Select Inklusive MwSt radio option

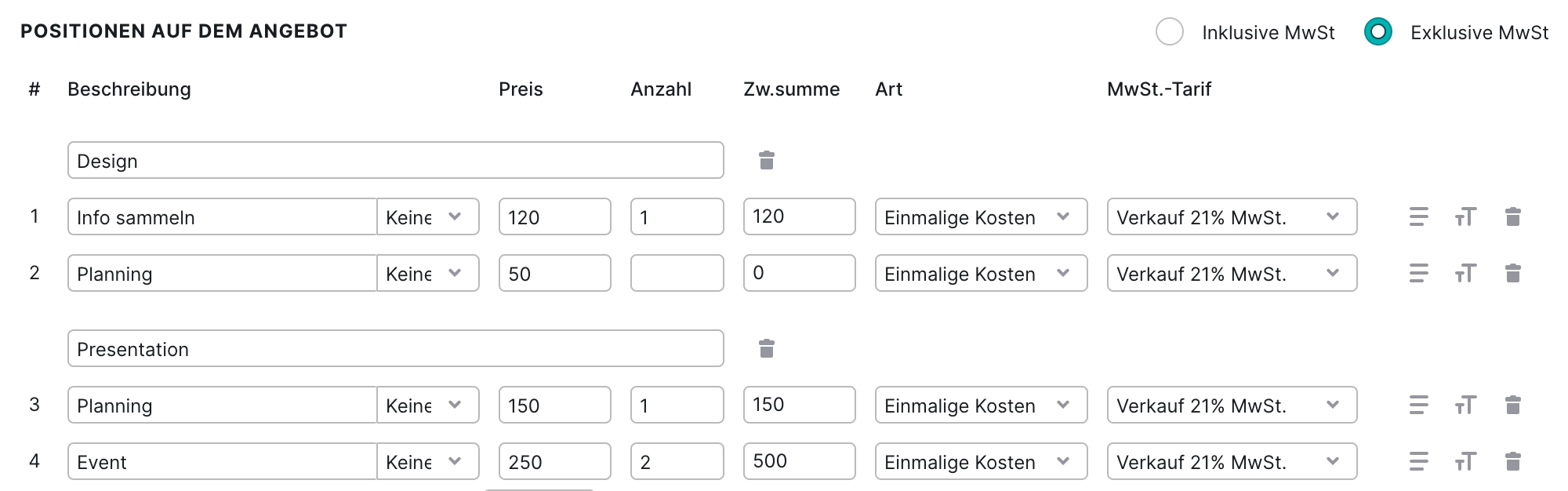(1170, 32)
